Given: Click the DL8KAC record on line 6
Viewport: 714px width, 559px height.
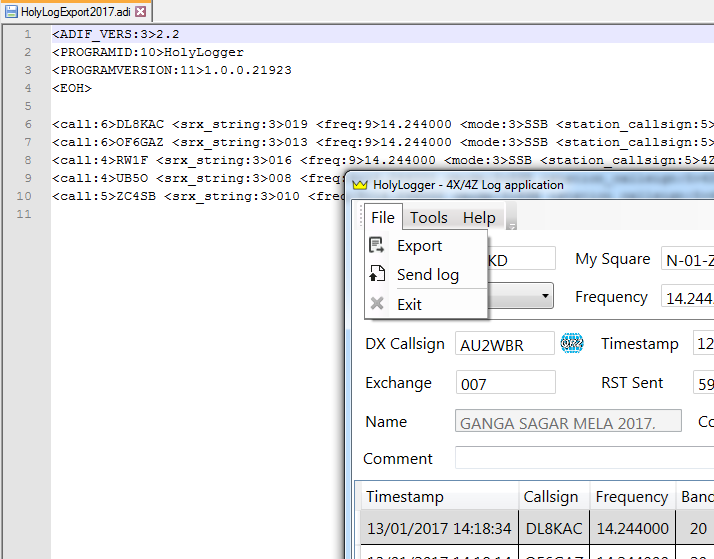Looking at the screenshot, I should (382, 124).
